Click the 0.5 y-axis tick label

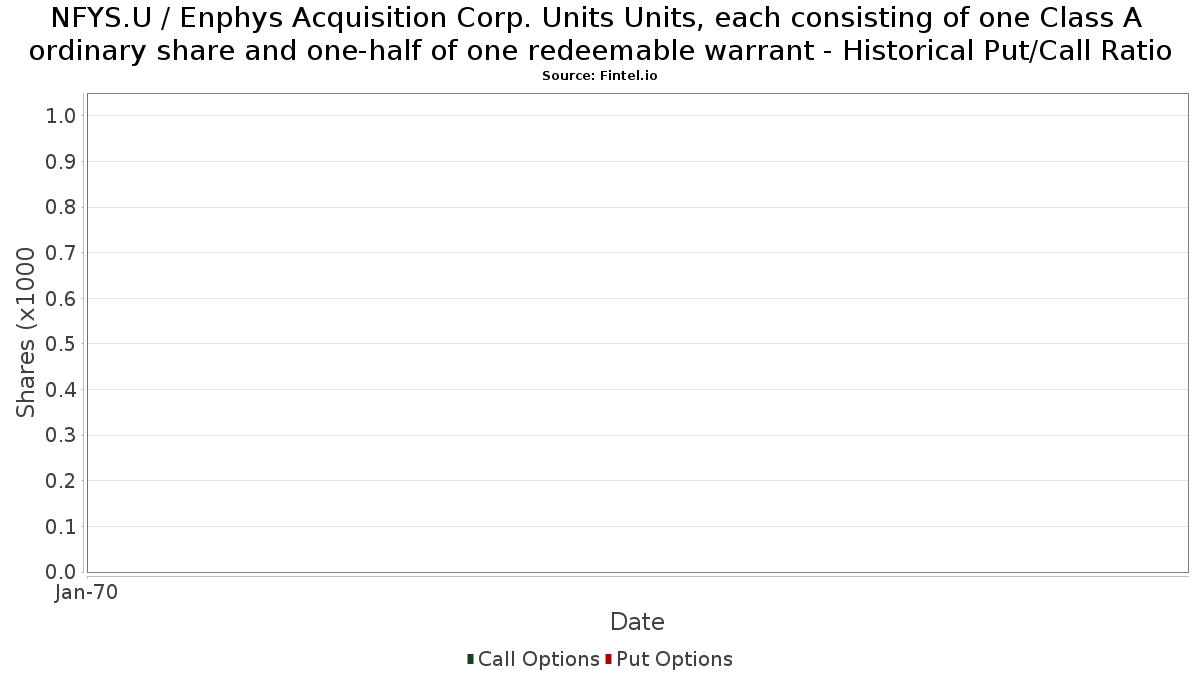(x=61, y=344)
